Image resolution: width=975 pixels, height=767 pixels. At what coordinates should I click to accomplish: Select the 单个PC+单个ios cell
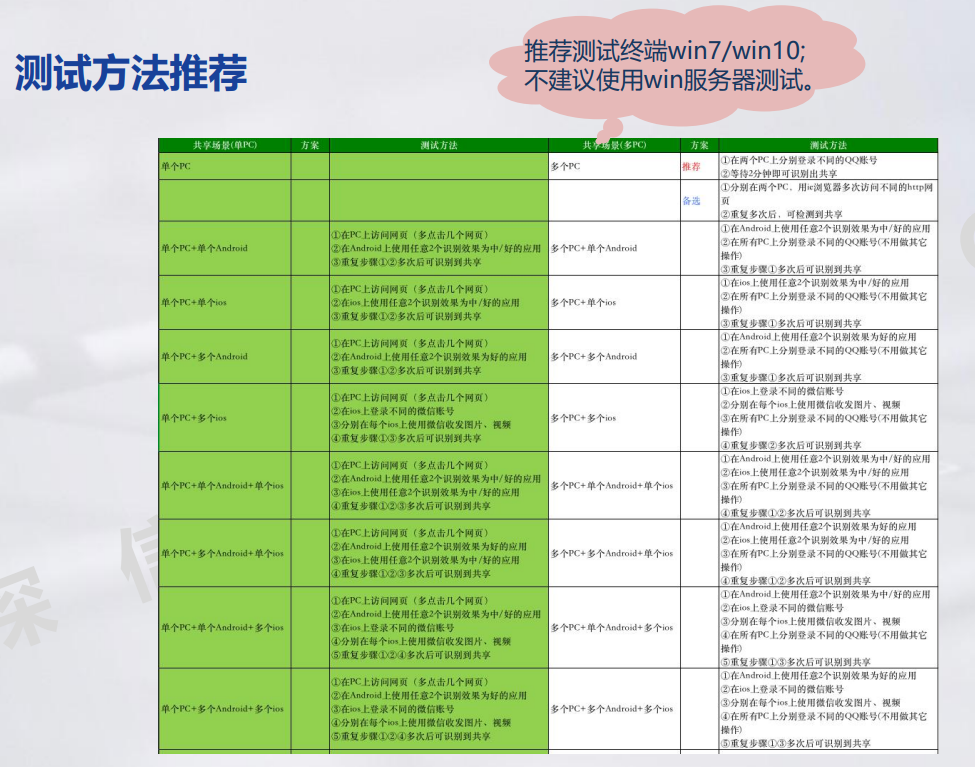(x=224, y=302)
